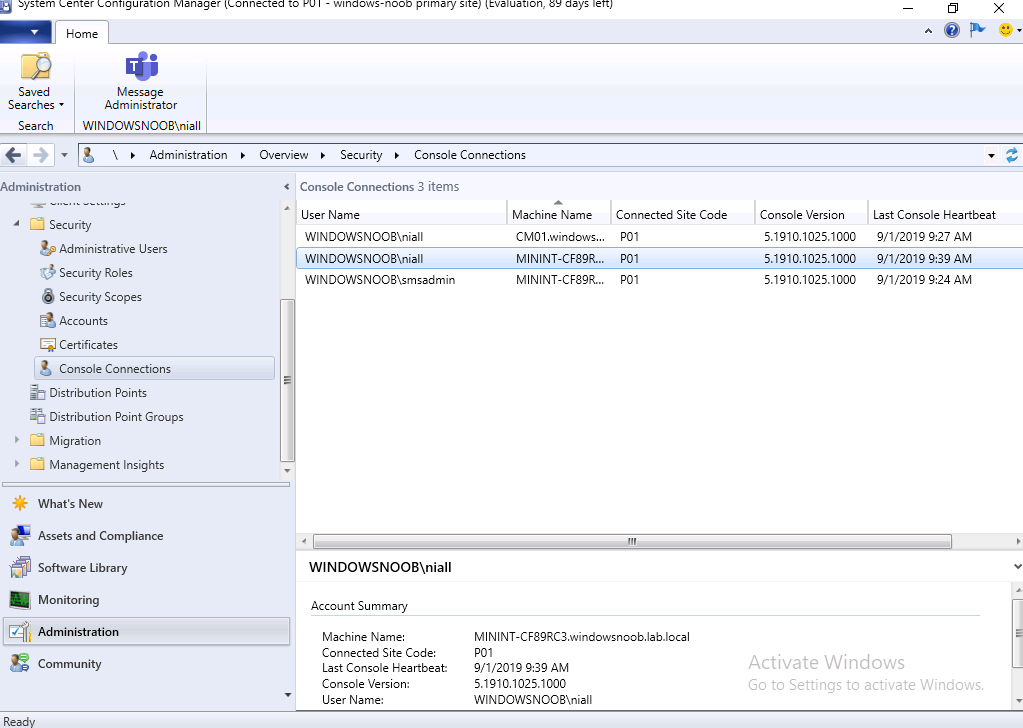
Task: Open the console help icon
Action: [x=952, y=30]
